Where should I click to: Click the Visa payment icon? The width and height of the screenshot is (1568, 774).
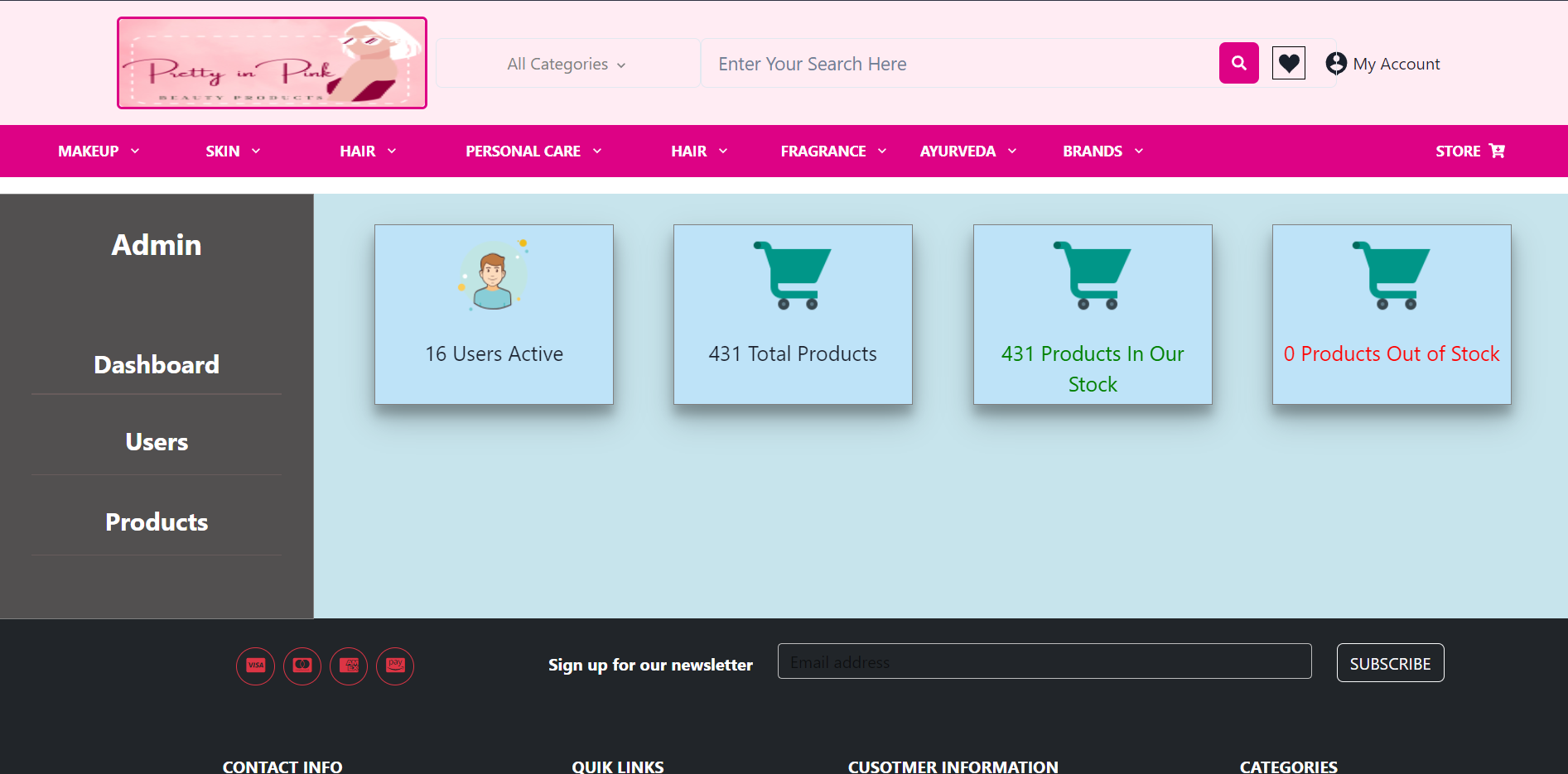coord(255,666)
